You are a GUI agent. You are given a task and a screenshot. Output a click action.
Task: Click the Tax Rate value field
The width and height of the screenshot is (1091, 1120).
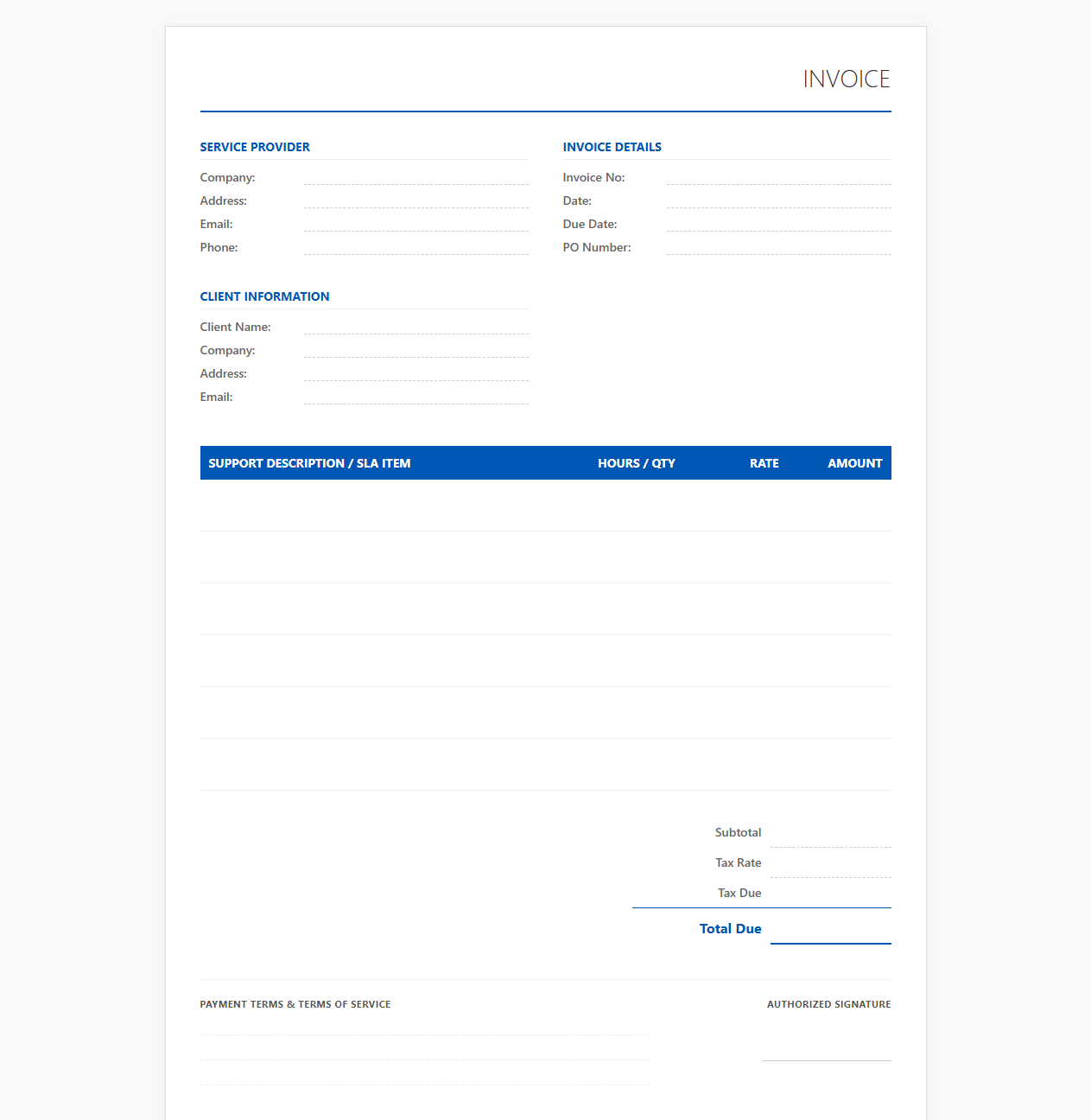830,863
